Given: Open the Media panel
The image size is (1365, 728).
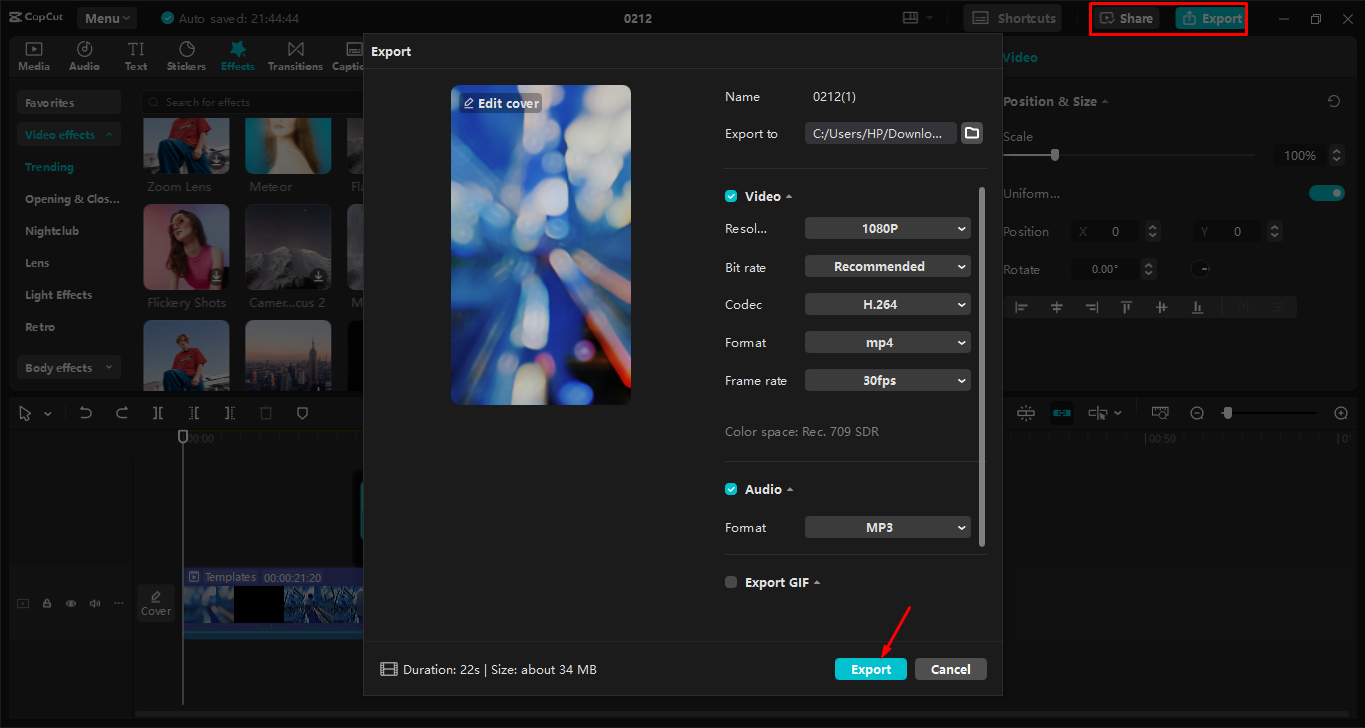Looking at the screenshot, I should coord(33,55).
